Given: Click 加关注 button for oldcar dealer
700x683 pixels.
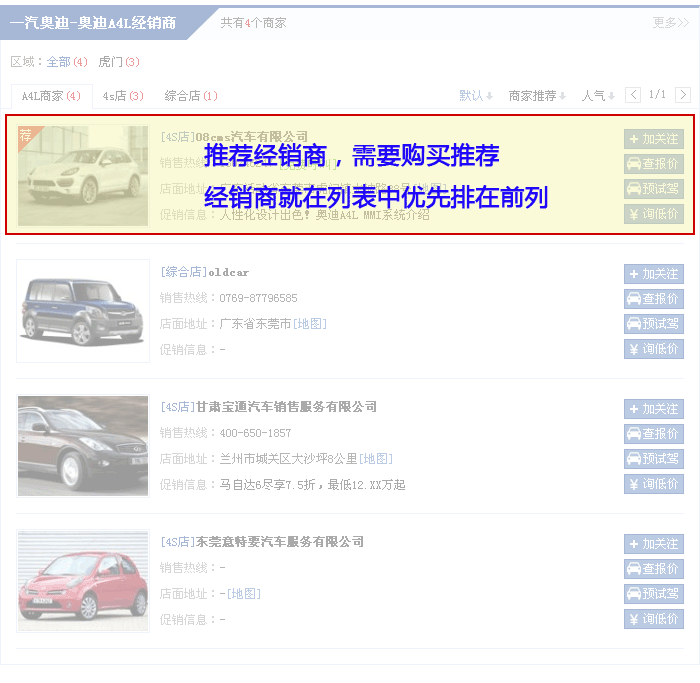Looking at the screenshot, I should point(653,274).
